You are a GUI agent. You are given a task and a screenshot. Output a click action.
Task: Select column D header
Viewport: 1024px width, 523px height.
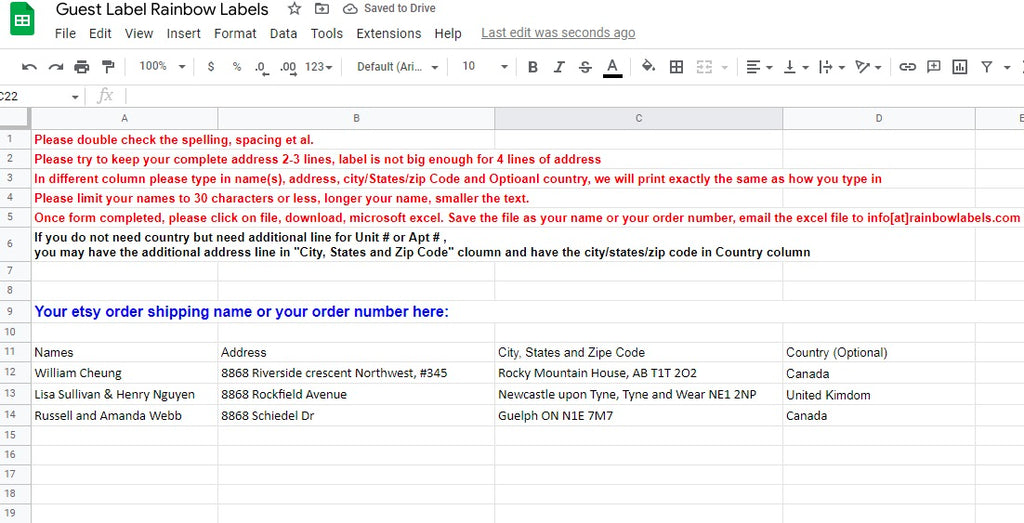click(879, 118)
